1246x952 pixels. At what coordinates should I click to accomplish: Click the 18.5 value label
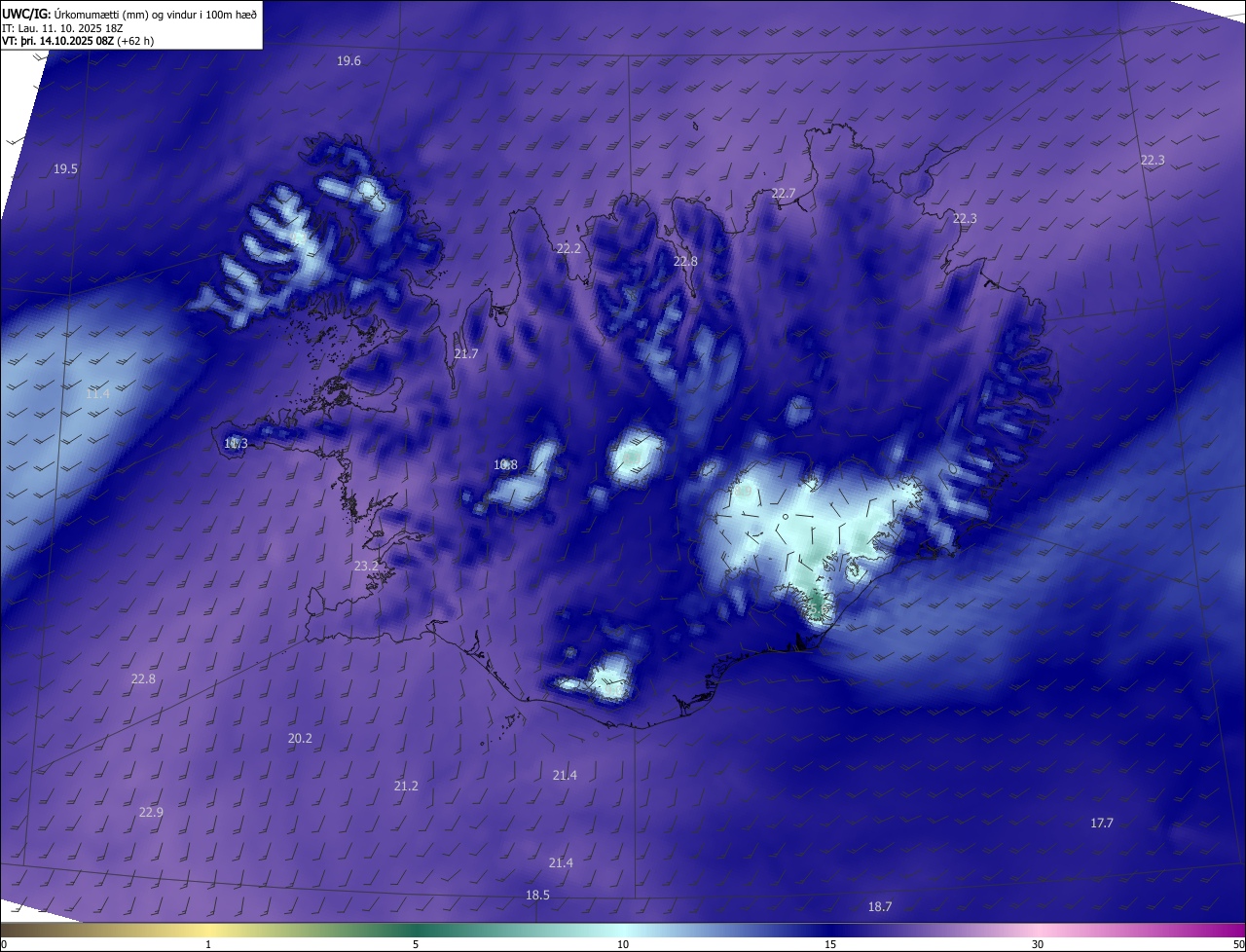(x=537, y=895)
